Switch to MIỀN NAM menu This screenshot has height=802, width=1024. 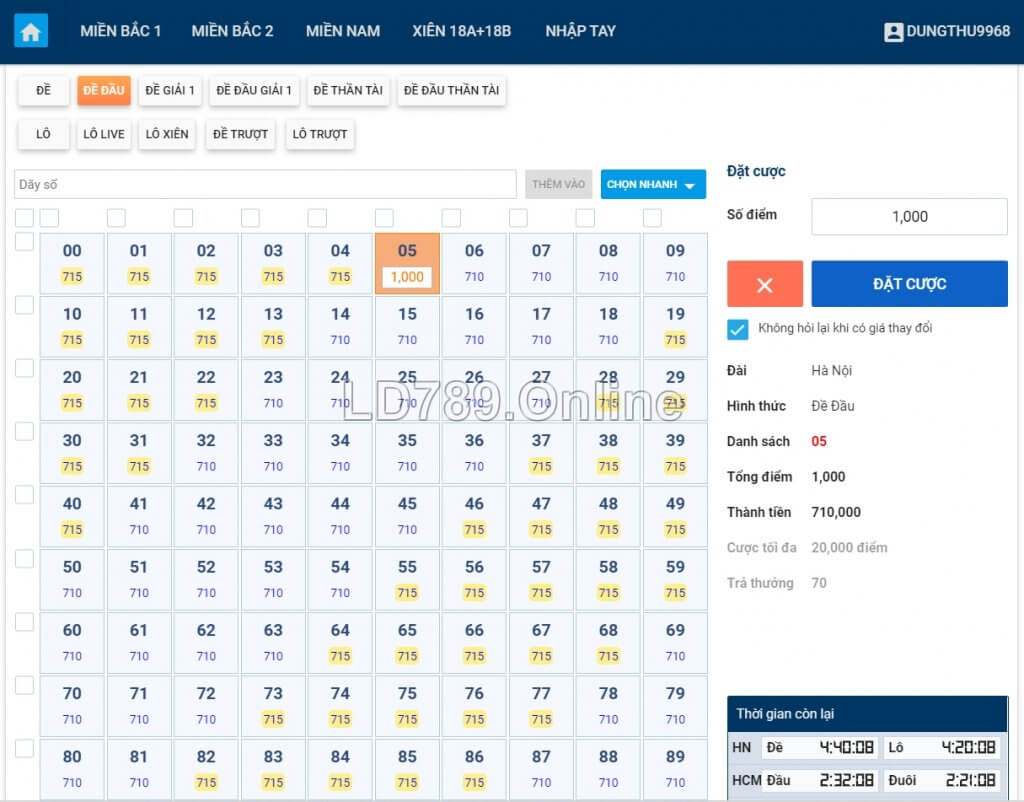pos(343,31)
